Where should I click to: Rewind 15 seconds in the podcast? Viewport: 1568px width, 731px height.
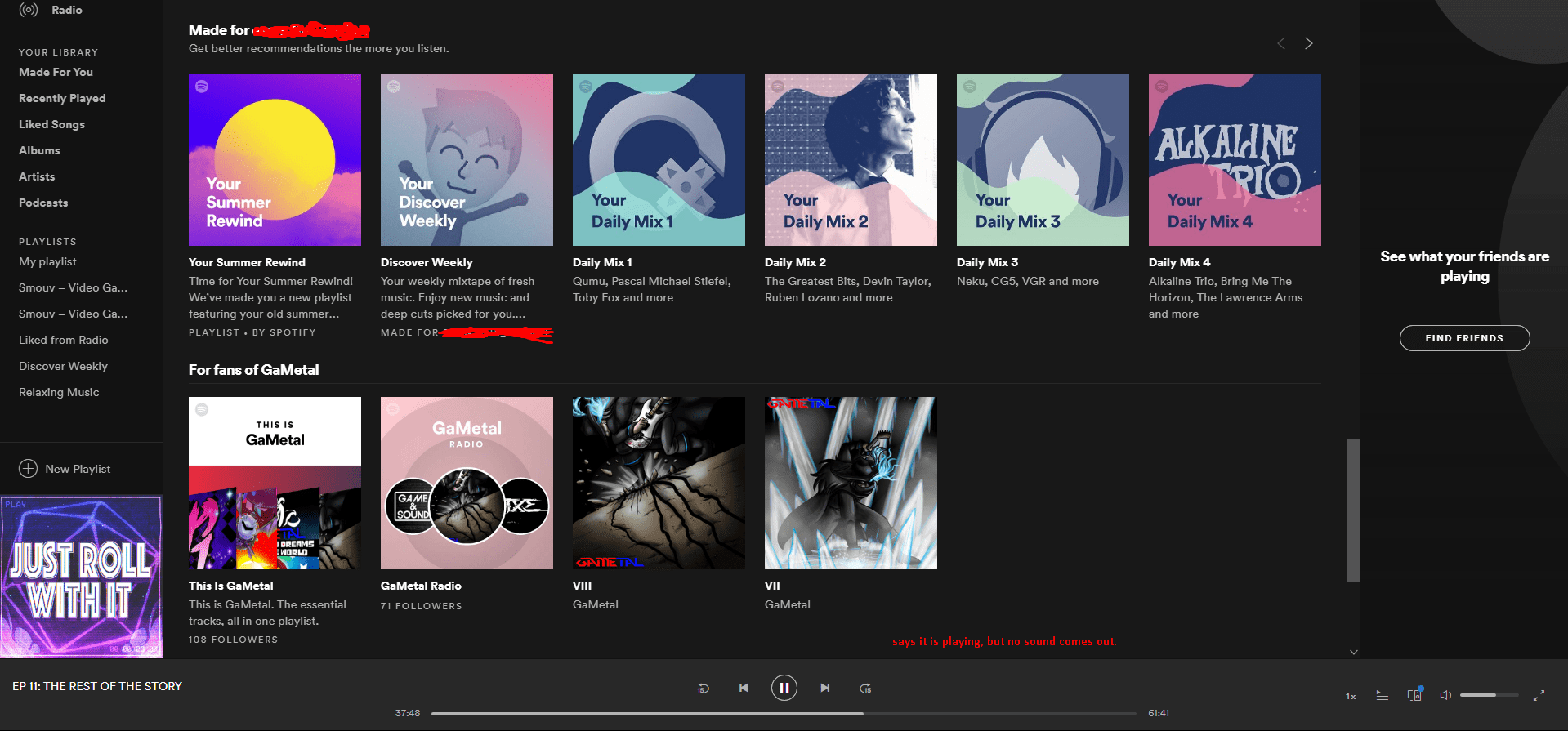click(703, 689)
